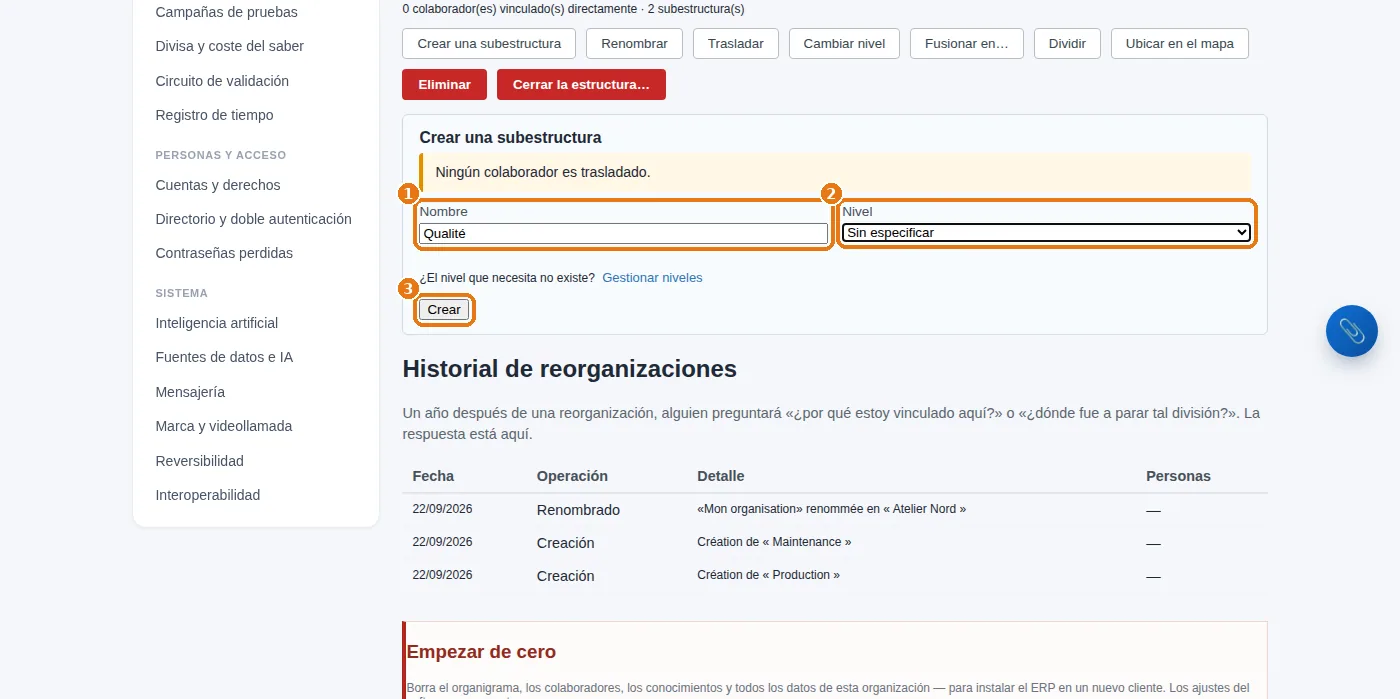The height and width of the screenshot is (699, 1400).
Task: Open Fuentes de datos e IA
Action: click(x=224, y=357)
